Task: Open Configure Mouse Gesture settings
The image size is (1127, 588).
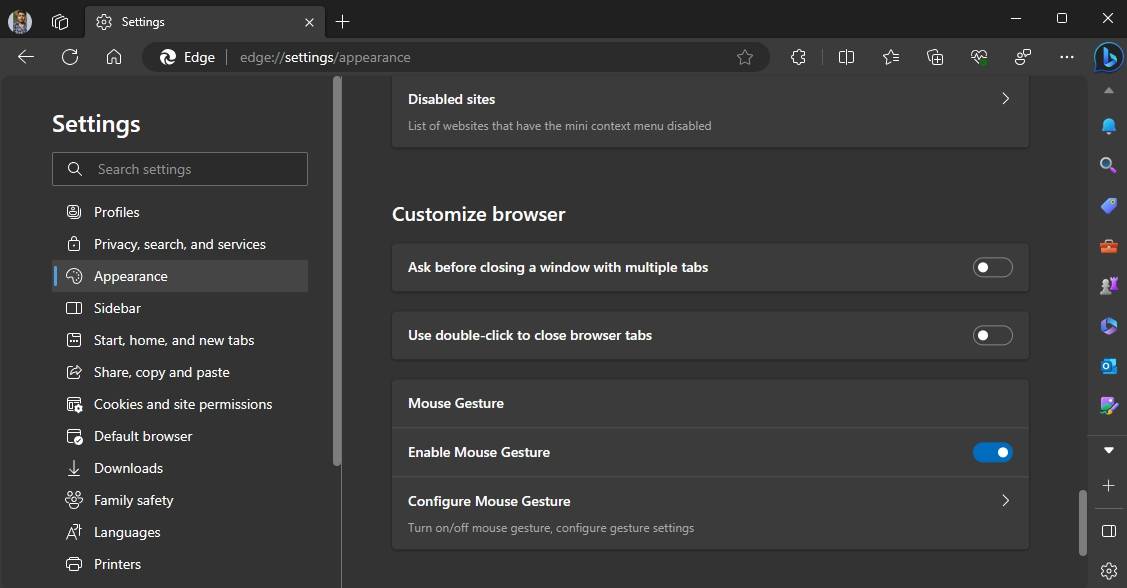Action: [1005, 501]
